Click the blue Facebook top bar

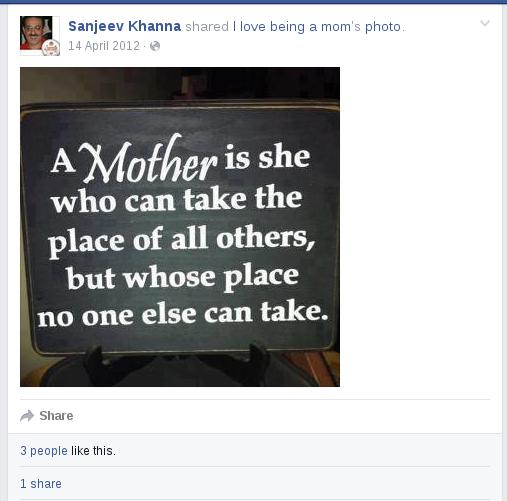coord(253,2)
